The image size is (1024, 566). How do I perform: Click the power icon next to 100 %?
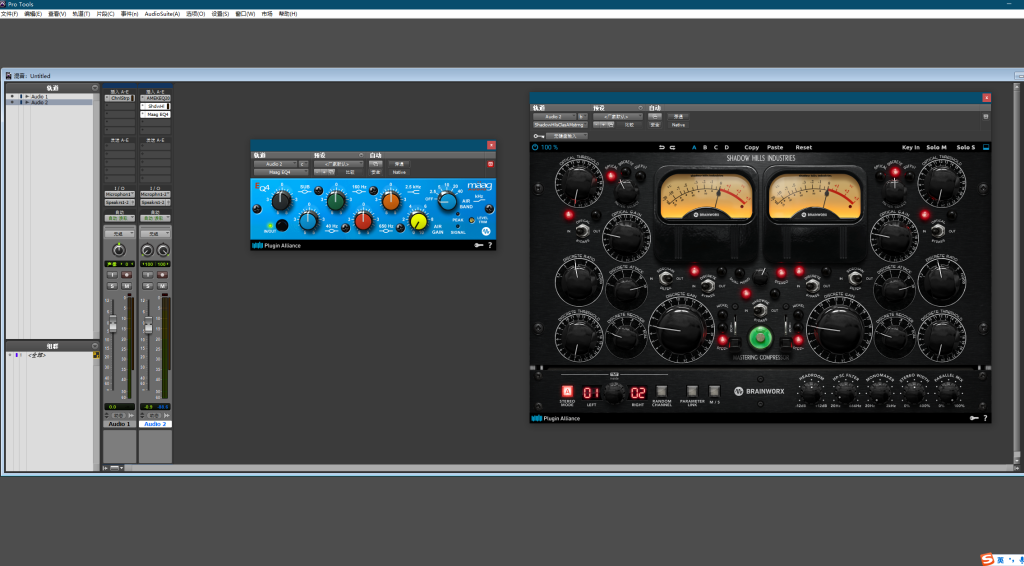[535, 148]
